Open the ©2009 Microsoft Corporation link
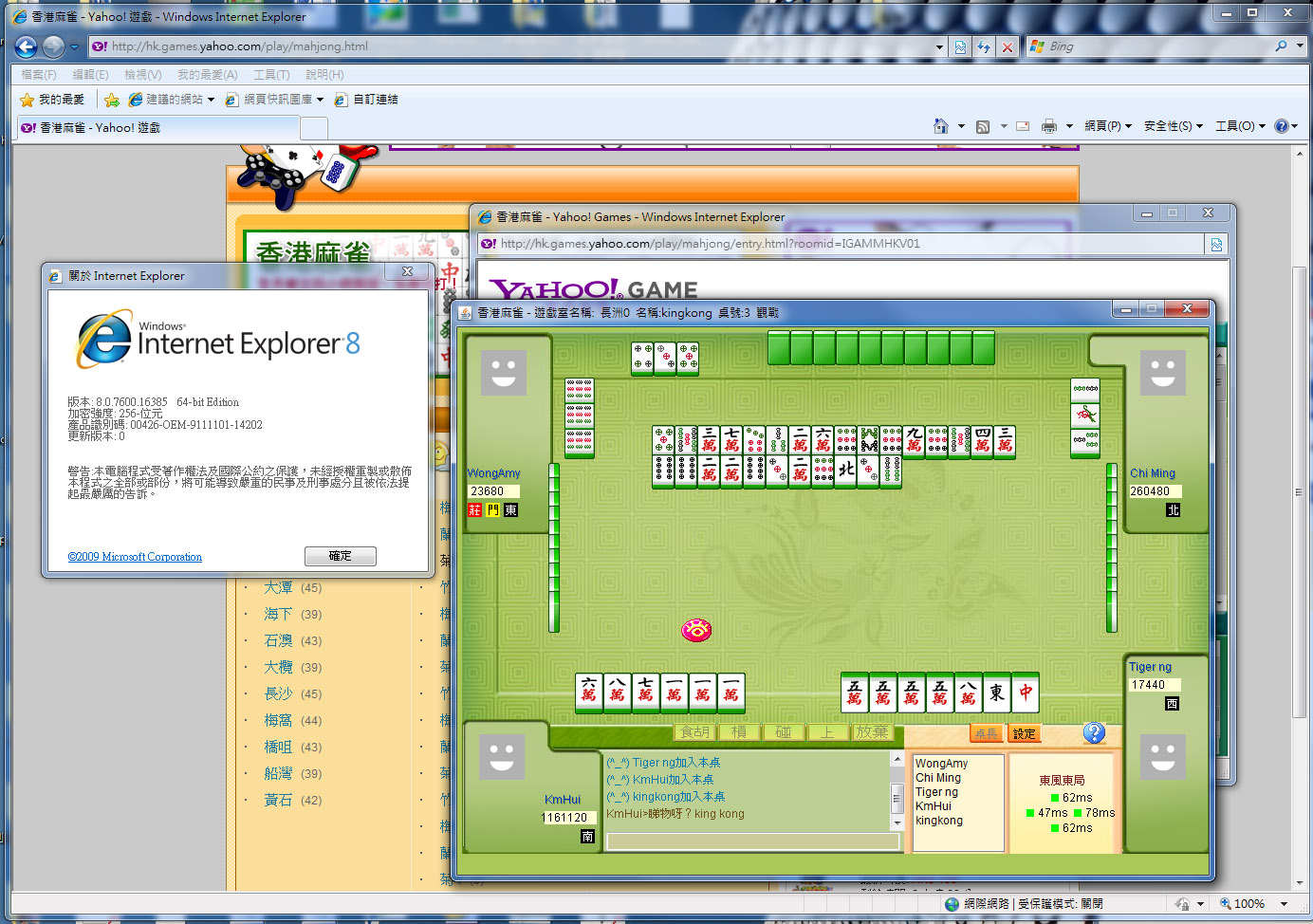The height and width of the screenshot is (924, 1313). tap(135, 557)
